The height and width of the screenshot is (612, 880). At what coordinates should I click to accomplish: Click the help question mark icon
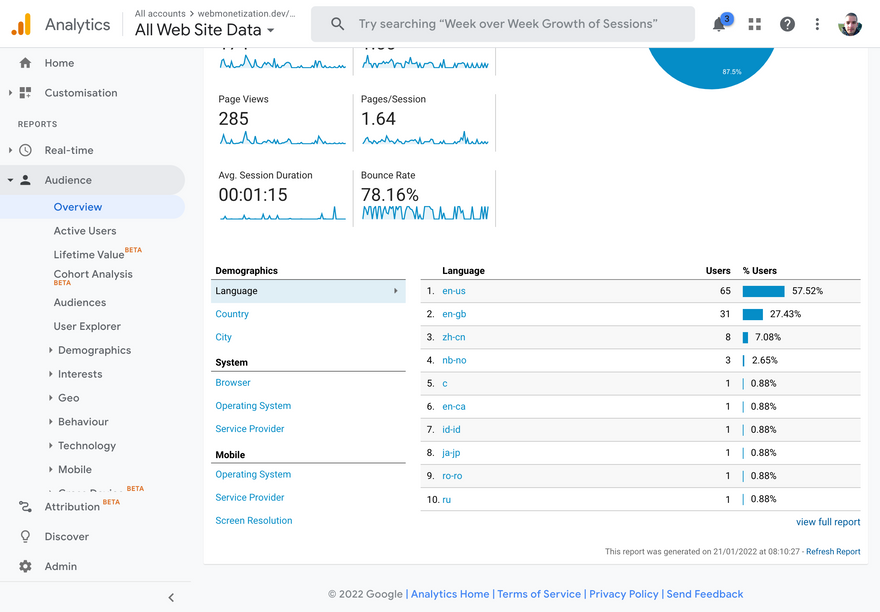(787, 24)
